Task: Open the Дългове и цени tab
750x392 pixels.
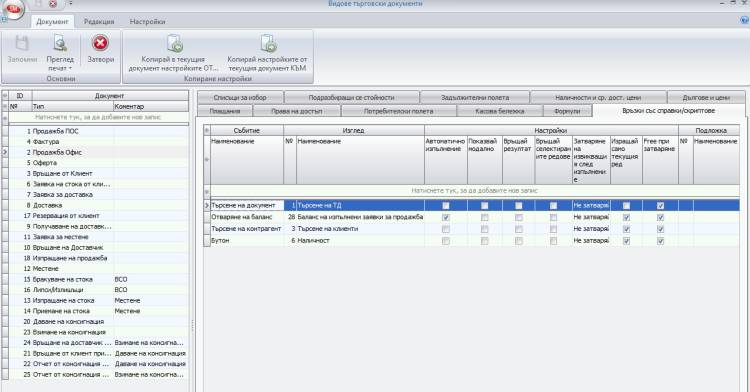Action: coord(706,98)
